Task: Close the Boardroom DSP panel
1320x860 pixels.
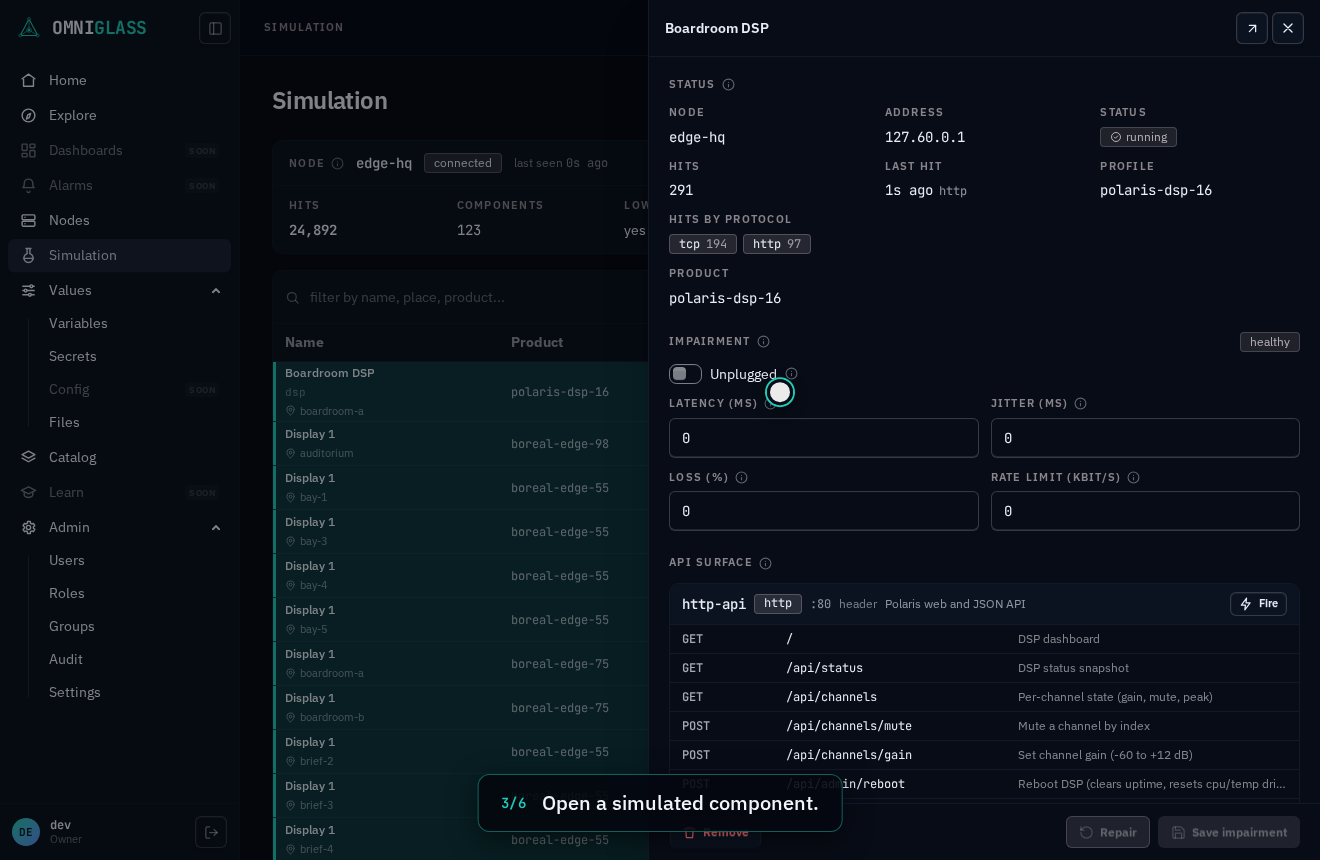Action: tap(1288, 28)
